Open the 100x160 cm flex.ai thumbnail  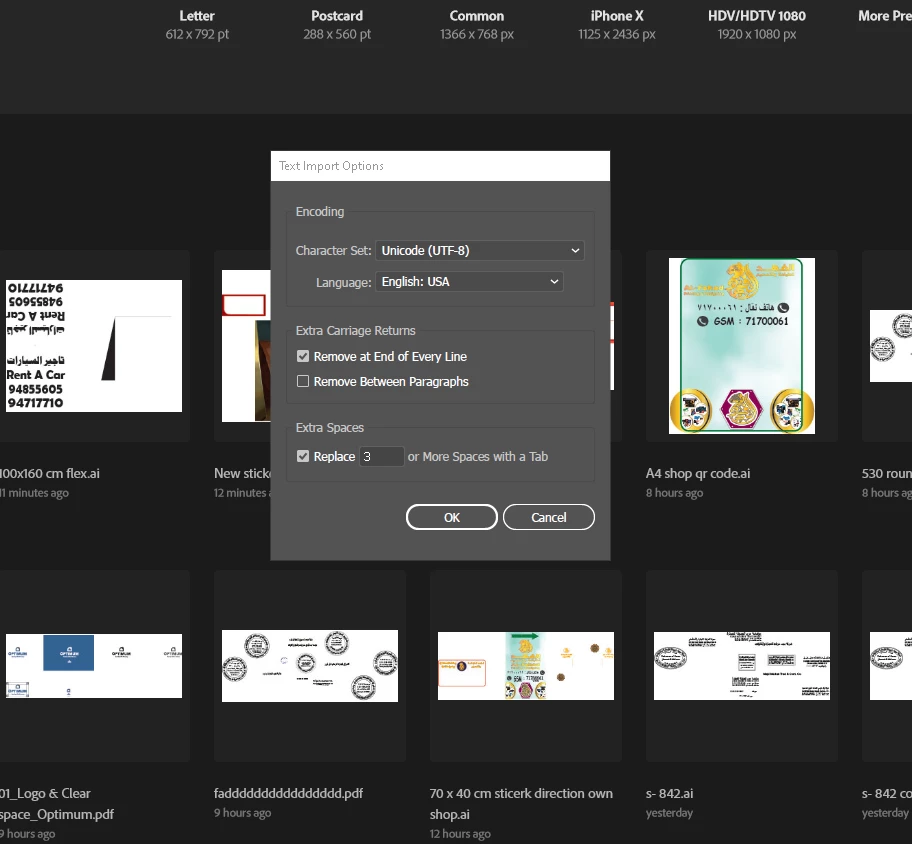tap(94, 346)
